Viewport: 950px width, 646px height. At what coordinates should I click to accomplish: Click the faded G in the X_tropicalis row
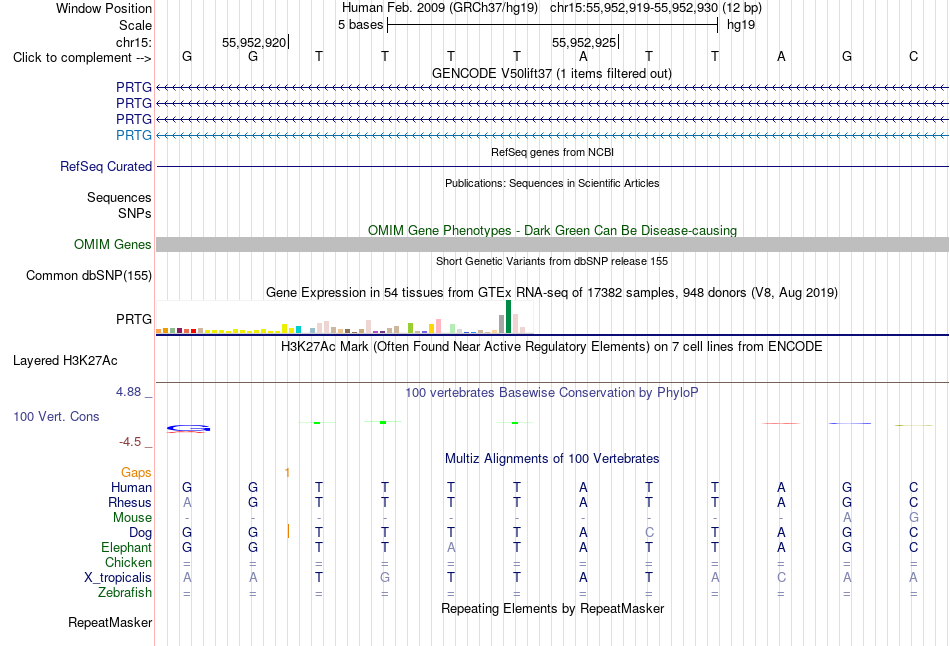385,578
